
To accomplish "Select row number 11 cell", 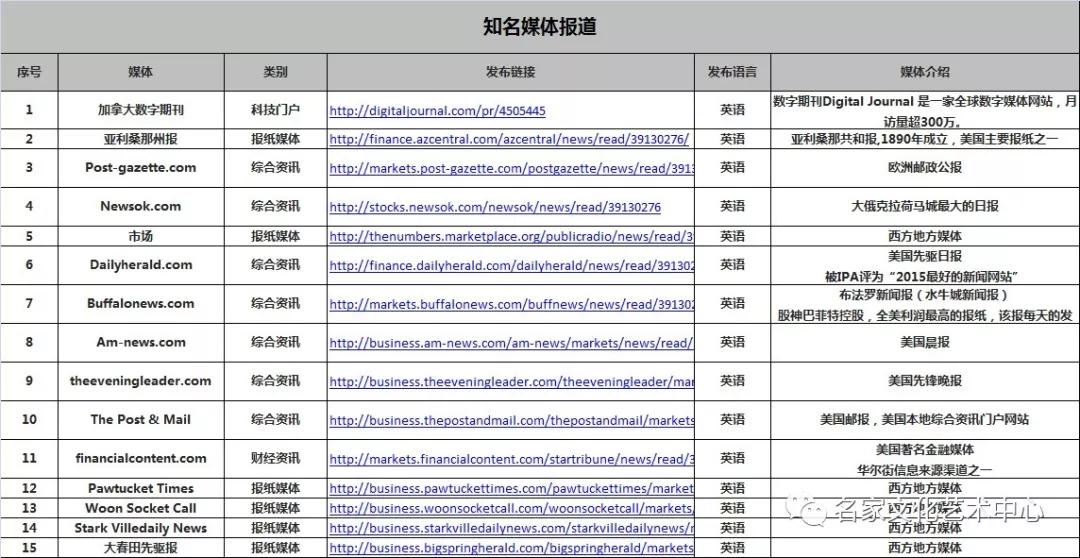I will coord(29,458).
